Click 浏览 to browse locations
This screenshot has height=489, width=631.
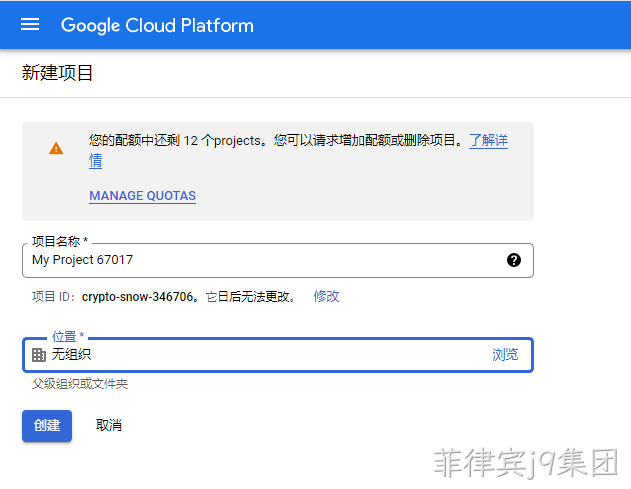[505, 355]
